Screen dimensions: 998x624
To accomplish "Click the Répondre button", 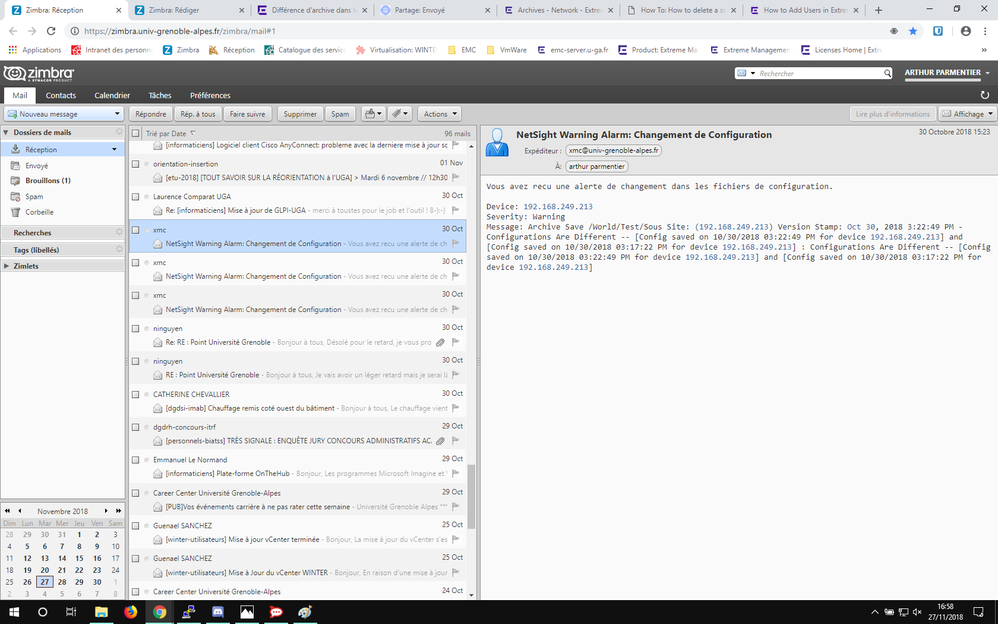I will click(x=150, y=114).
